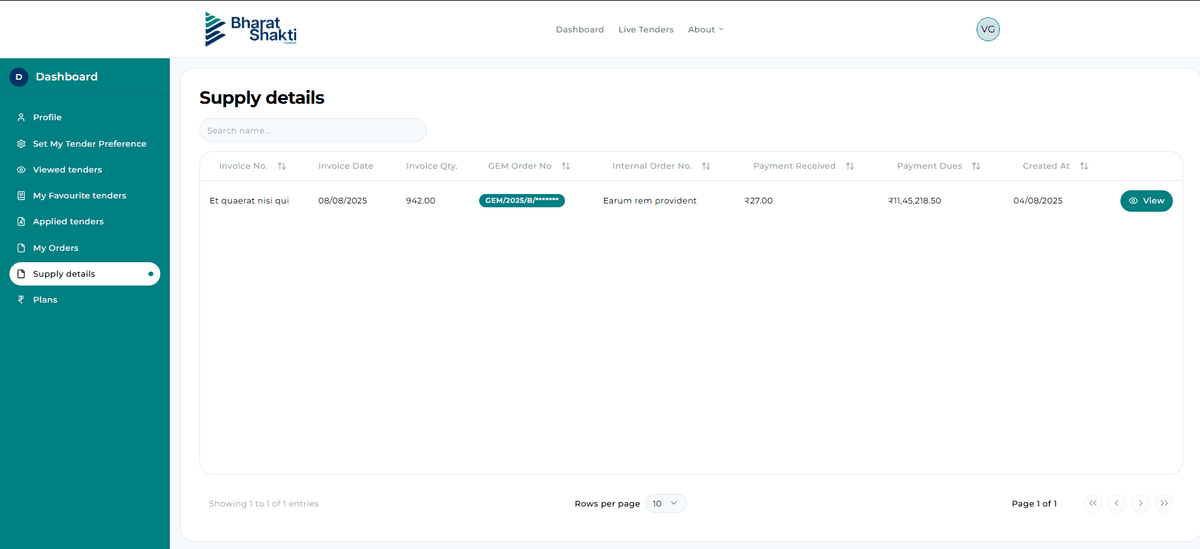
Task: Go to the last page of results
Action: (x=1164, y=503)
